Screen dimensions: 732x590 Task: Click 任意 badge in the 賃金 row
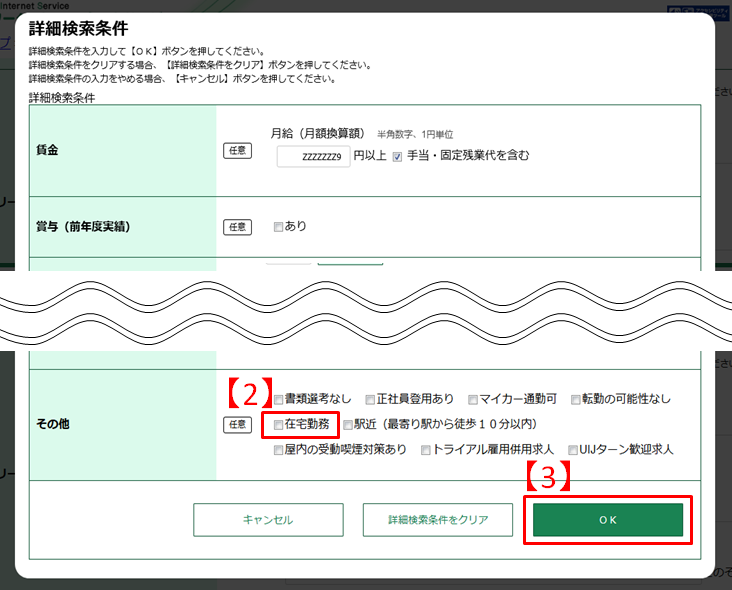pyautogui.click(x=238, y=150)
